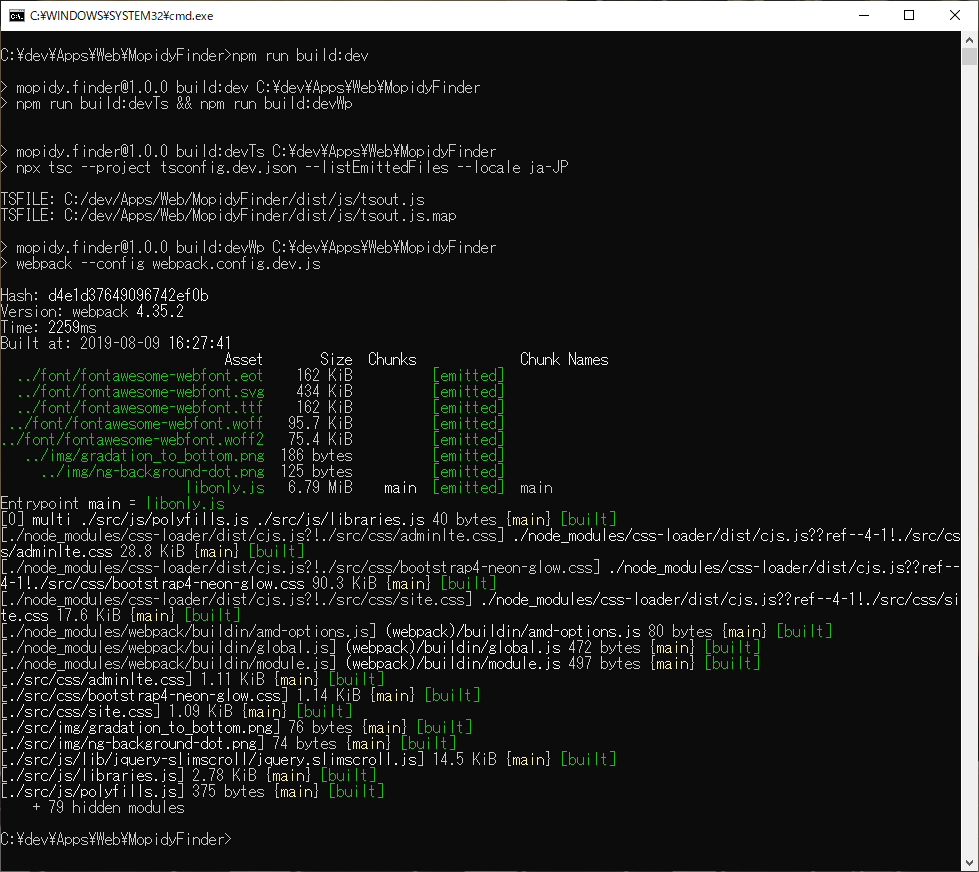The image size is (979, 872).
Task: Click the first TSFILE tsout.js path
Action: point(210,199)
